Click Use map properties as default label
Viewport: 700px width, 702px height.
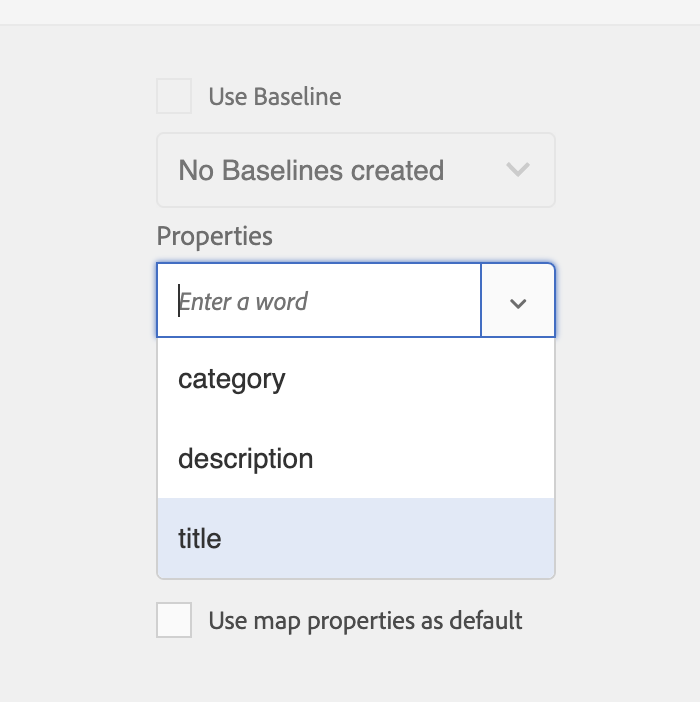365,621
